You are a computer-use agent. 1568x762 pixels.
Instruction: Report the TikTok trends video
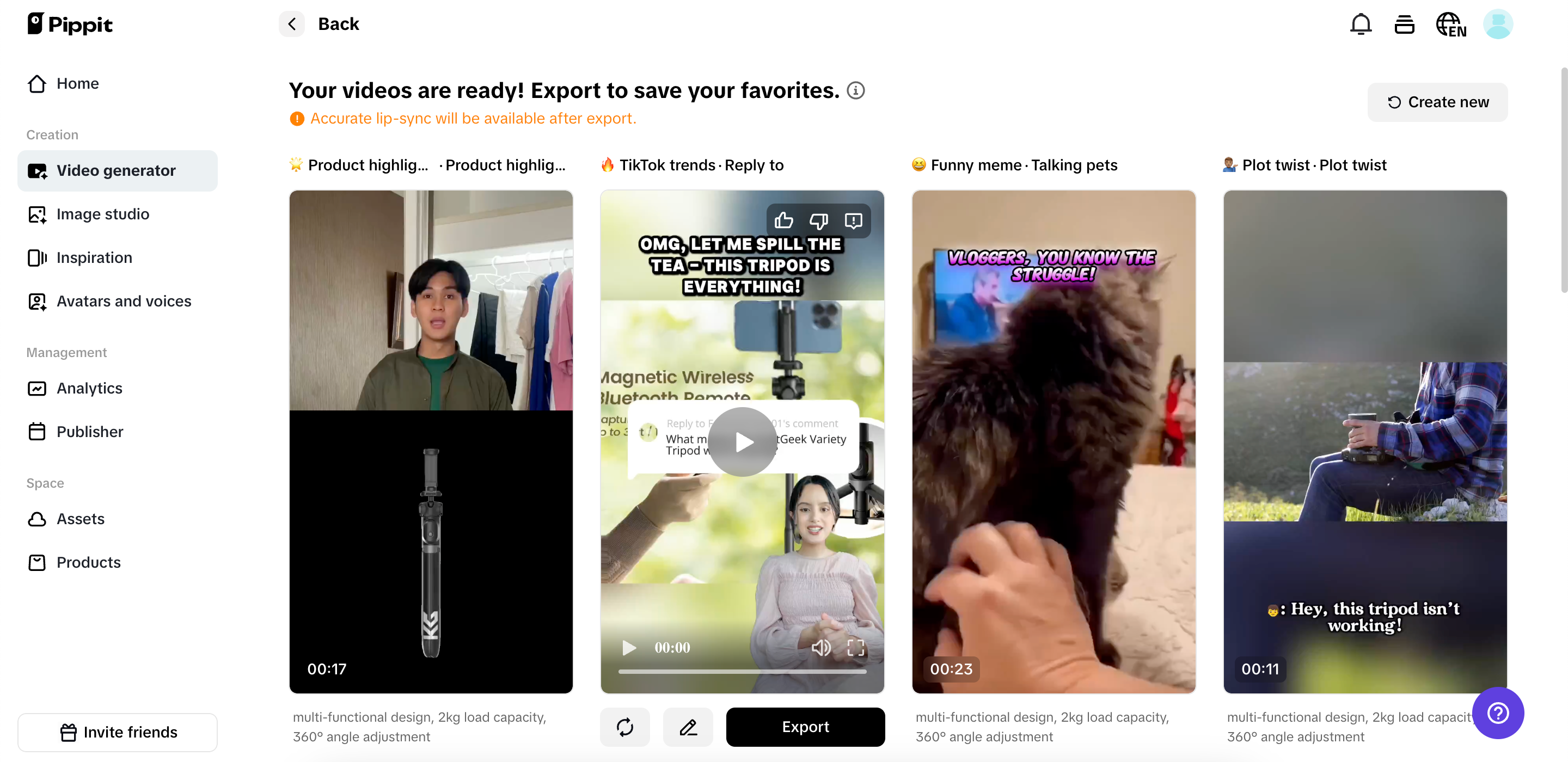click(x=853, y=220)
